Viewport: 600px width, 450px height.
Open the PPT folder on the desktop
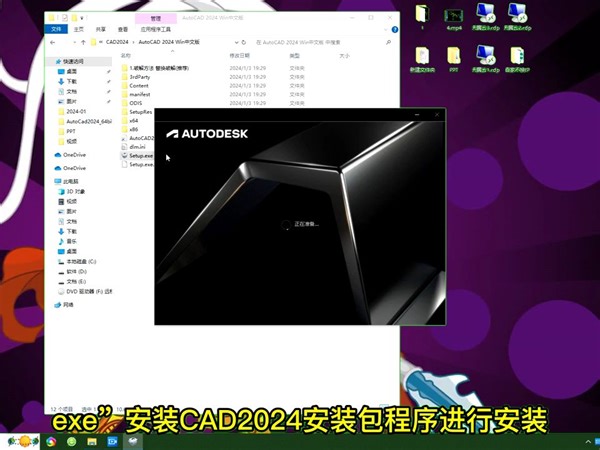click(454, 59)
